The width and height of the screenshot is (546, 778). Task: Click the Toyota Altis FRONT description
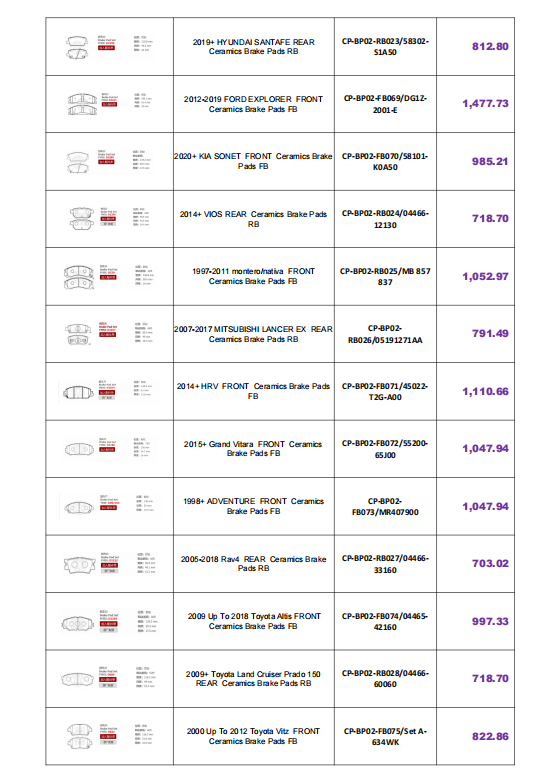tap(253, 621)
